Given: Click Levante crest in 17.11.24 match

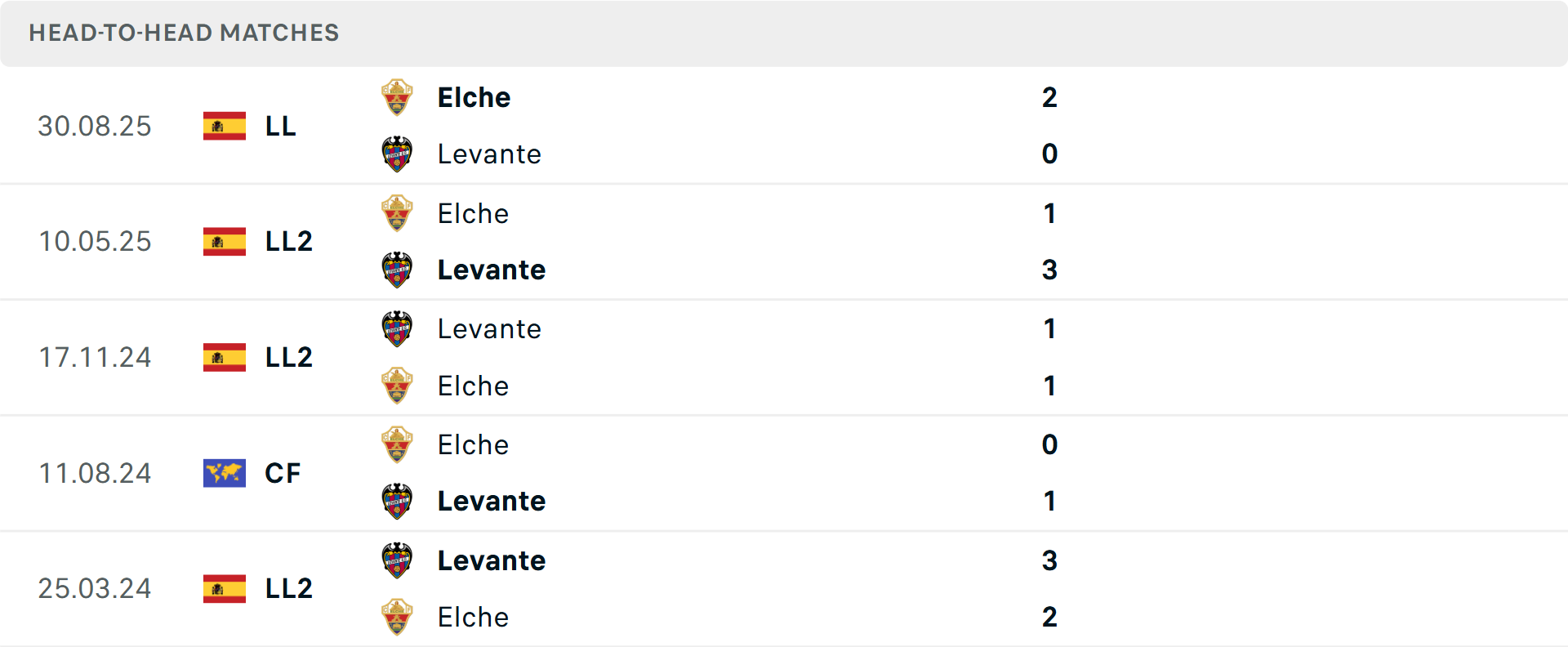Looking at the screenshot, I should [397, 328].
